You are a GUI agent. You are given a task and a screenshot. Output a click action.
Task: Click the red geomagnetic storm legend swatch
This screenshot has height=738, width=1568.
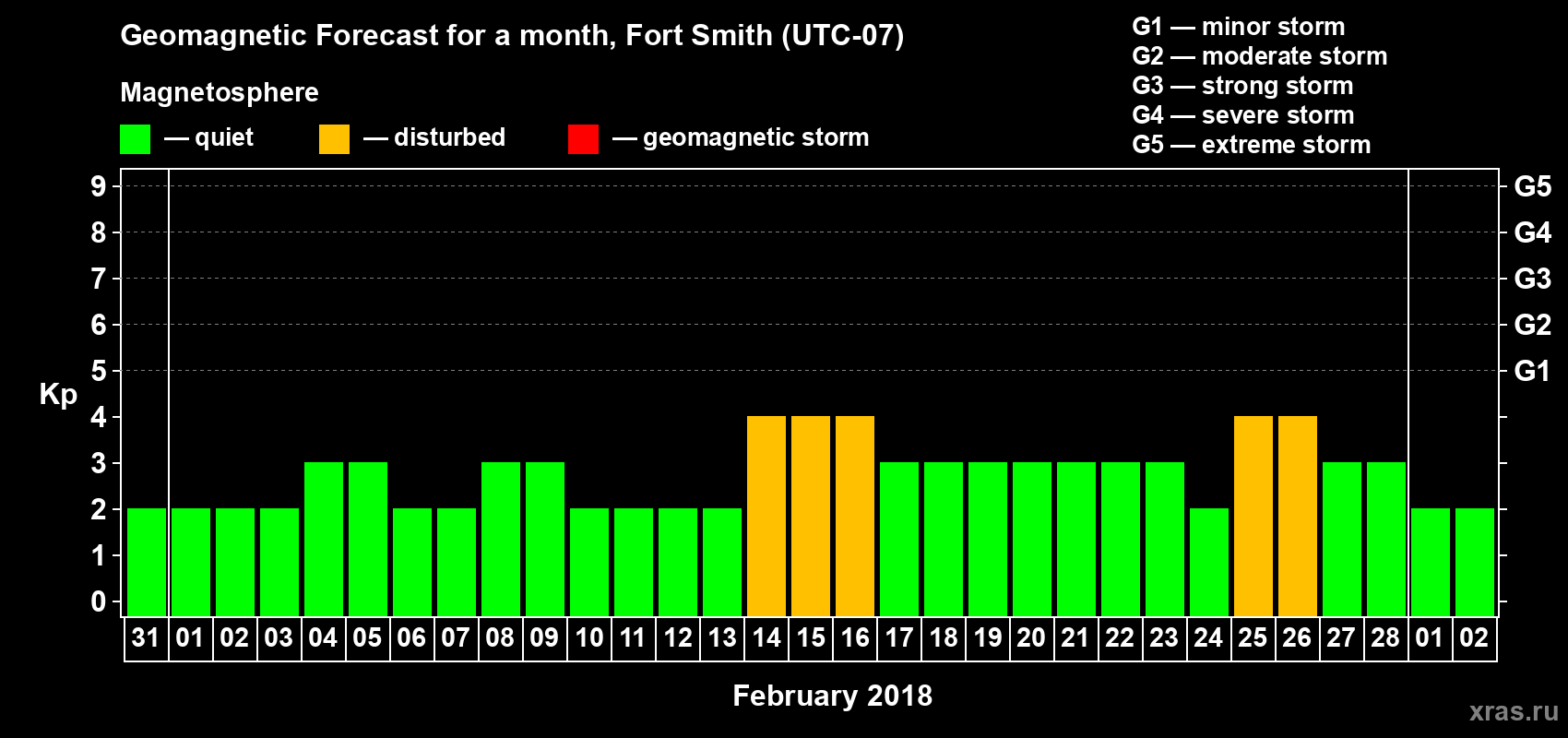[x=583, y=139]
